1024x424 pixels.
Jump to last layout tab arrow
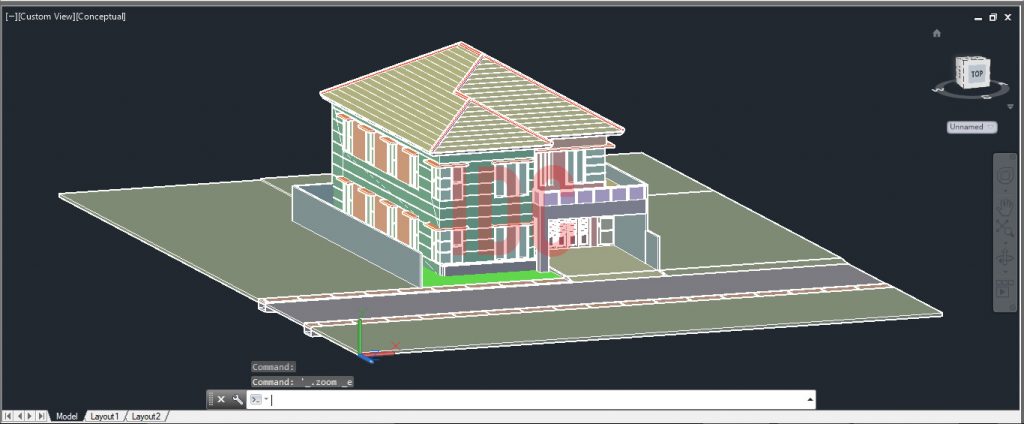point(41,416)
